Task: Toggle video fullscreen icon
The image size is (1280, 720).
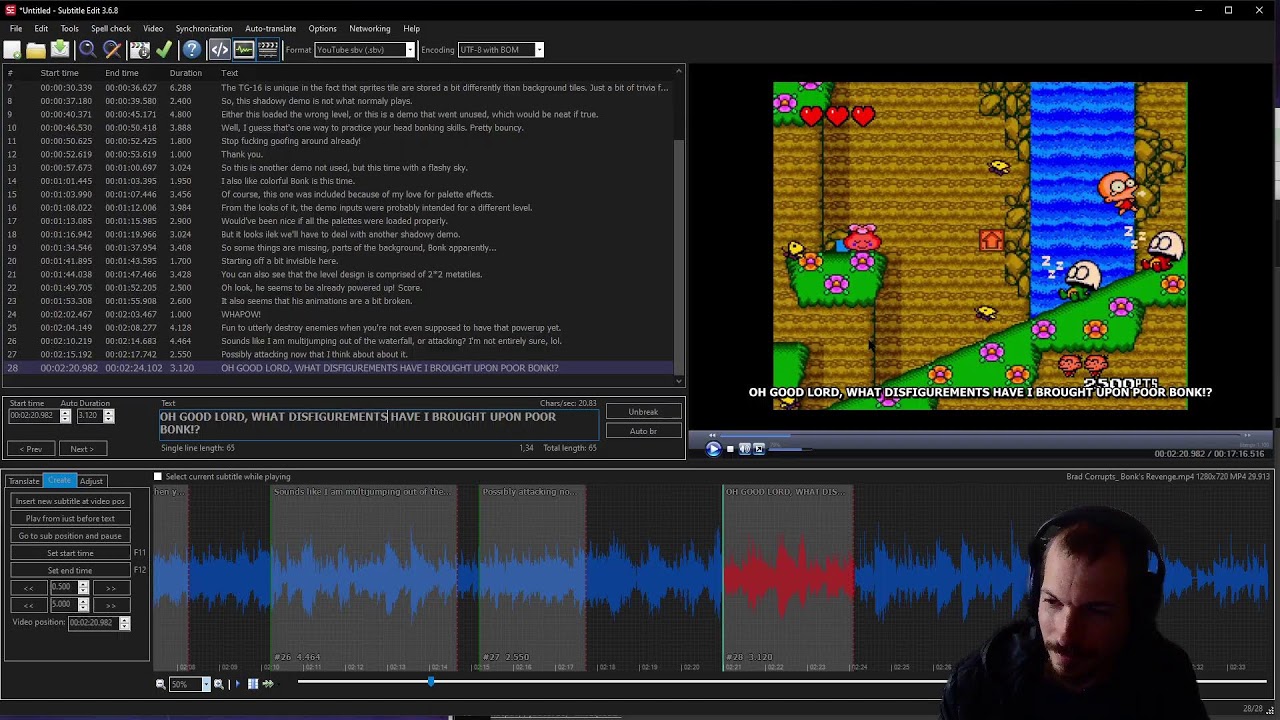Action: click(x=759, y=449)
